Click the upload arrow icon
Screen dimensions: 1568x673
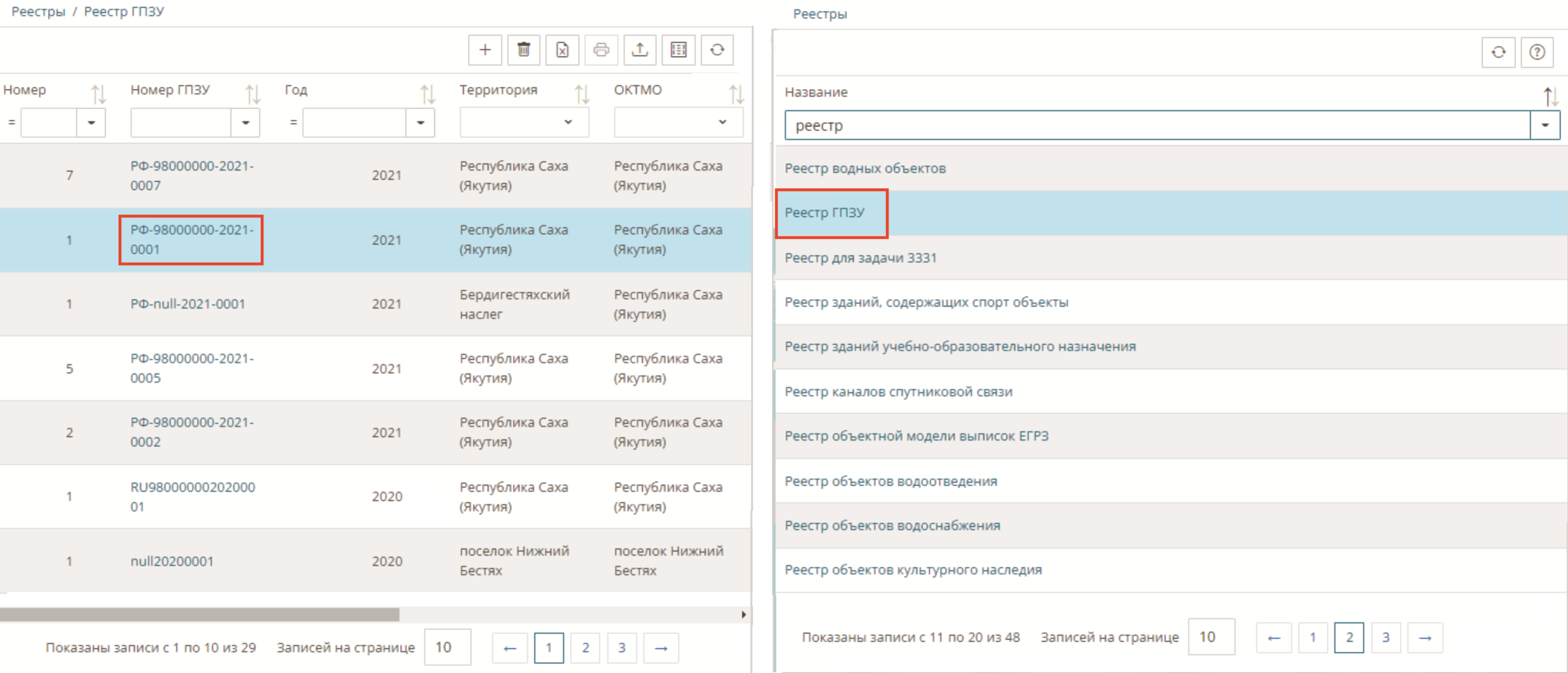tap(640, 50)
